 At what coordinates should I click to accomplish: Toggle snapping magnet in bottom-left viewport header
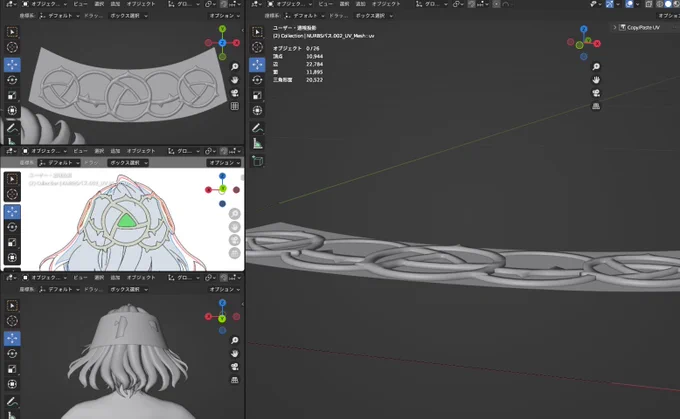pos(223,278)
